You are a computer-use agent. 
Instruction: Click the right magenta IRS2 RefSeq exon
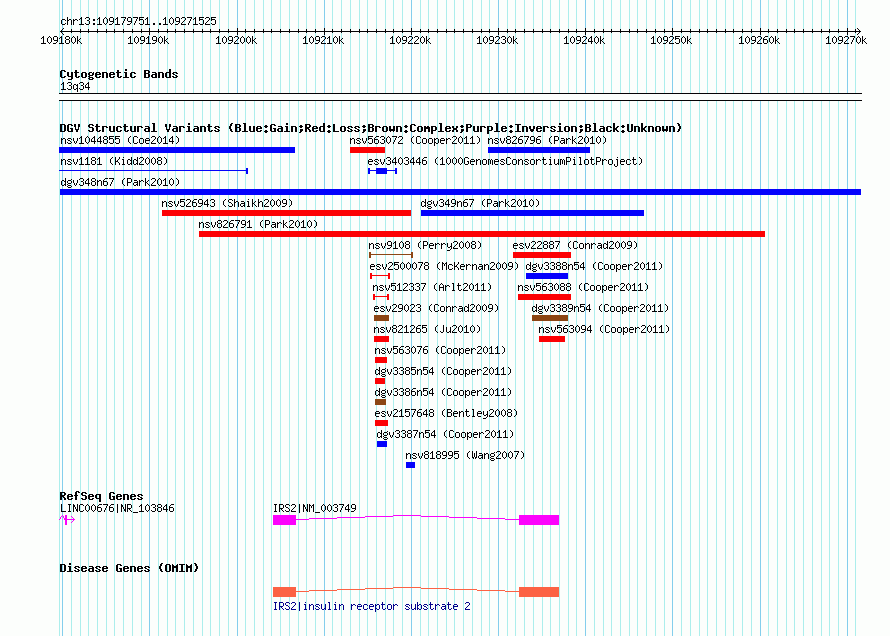click(x=539, y=520)
